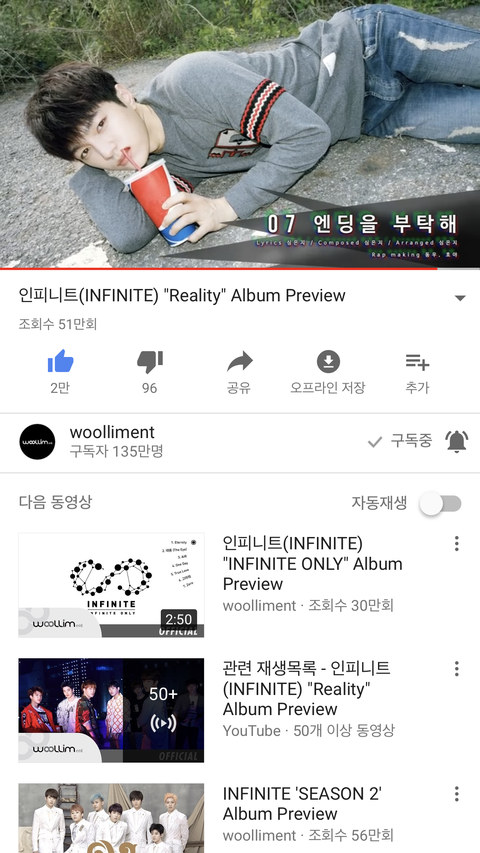Tap the blue thumbs-up like icon
This screenshot has height=853, width=480.
(60, 361)
